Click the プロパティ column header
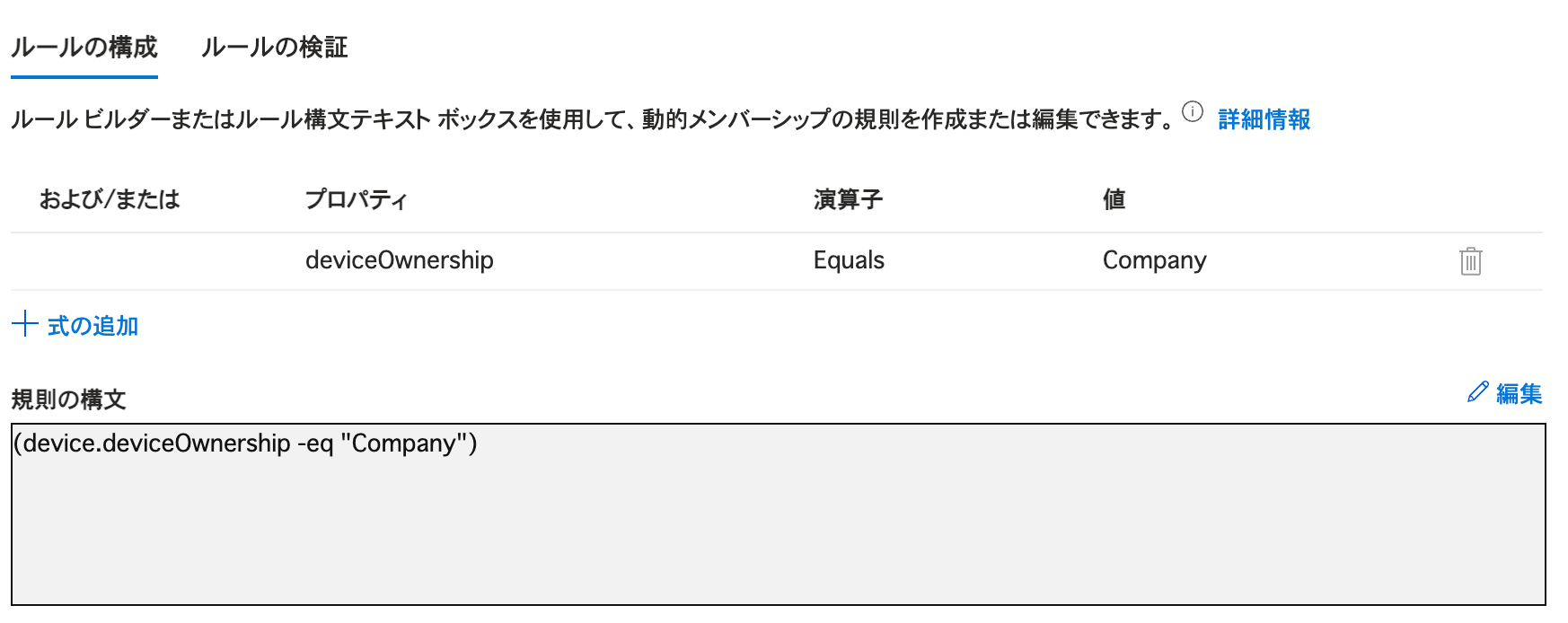This screenshot has height=623, width=1568. 356,199
